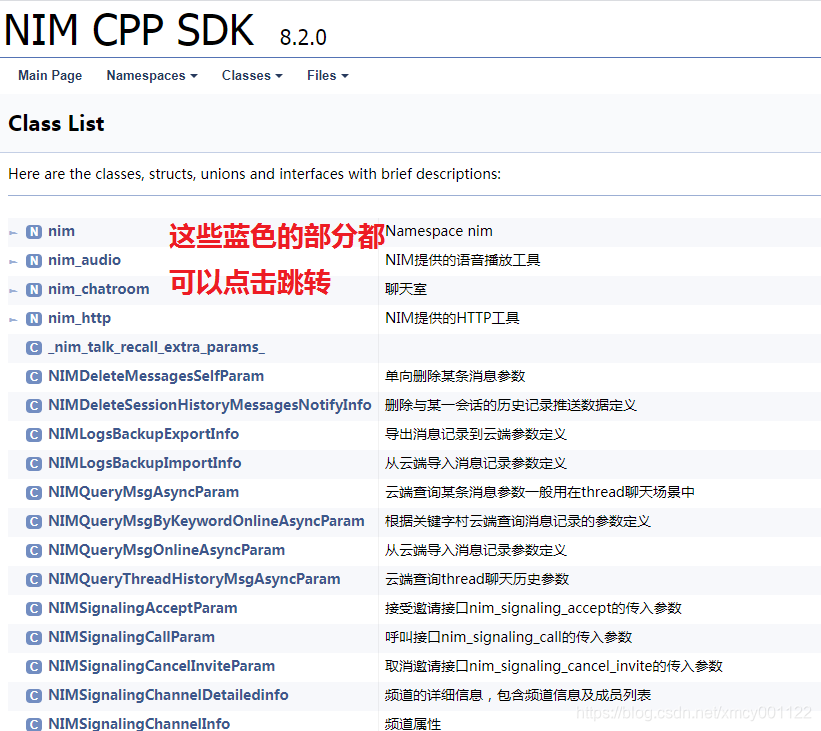This screenshot has height=731, width=821.
Task: Expand the nim_chatroom namespace arrow
Action: click(13, 291)
